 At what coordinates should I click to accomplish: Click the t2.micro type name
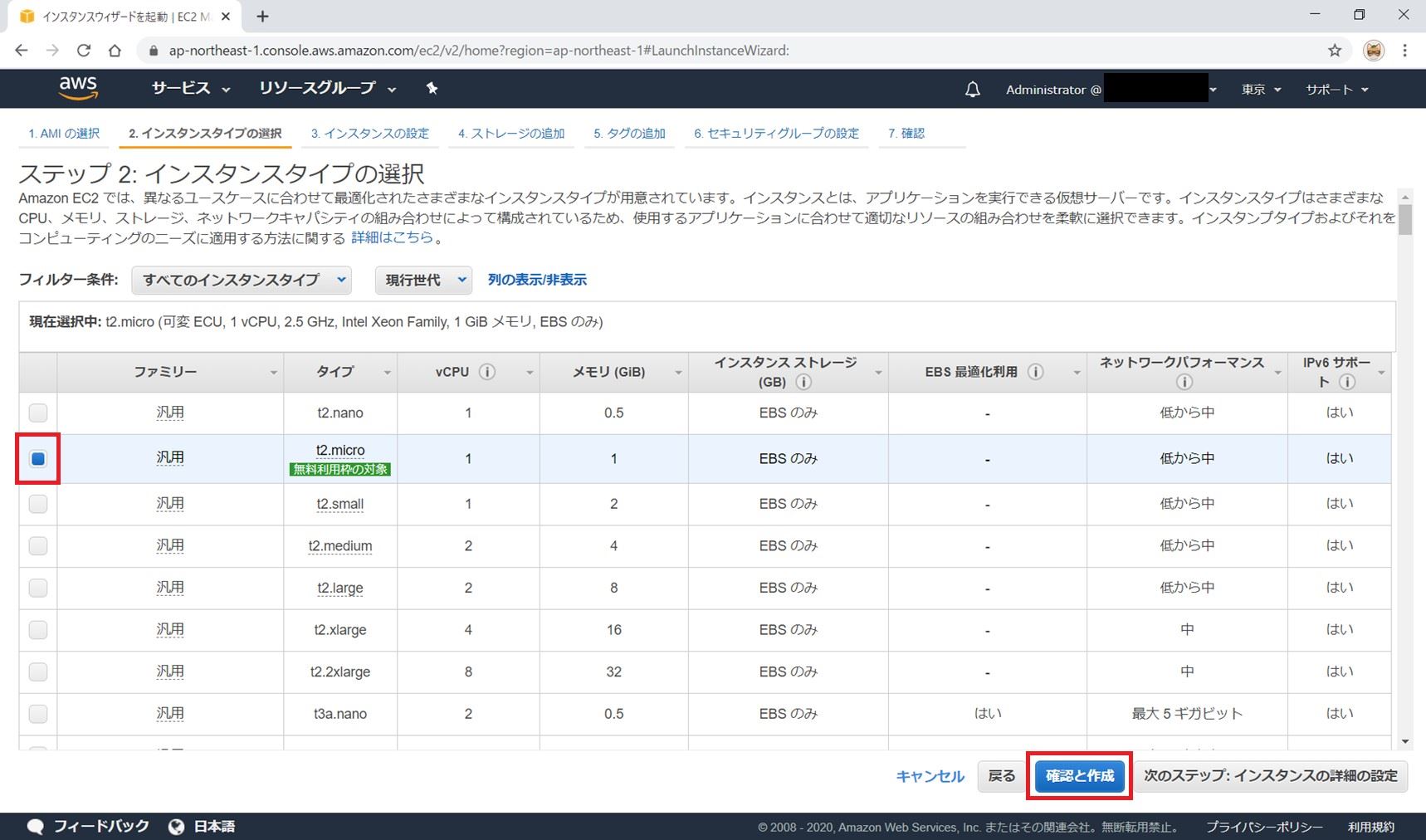340,450
